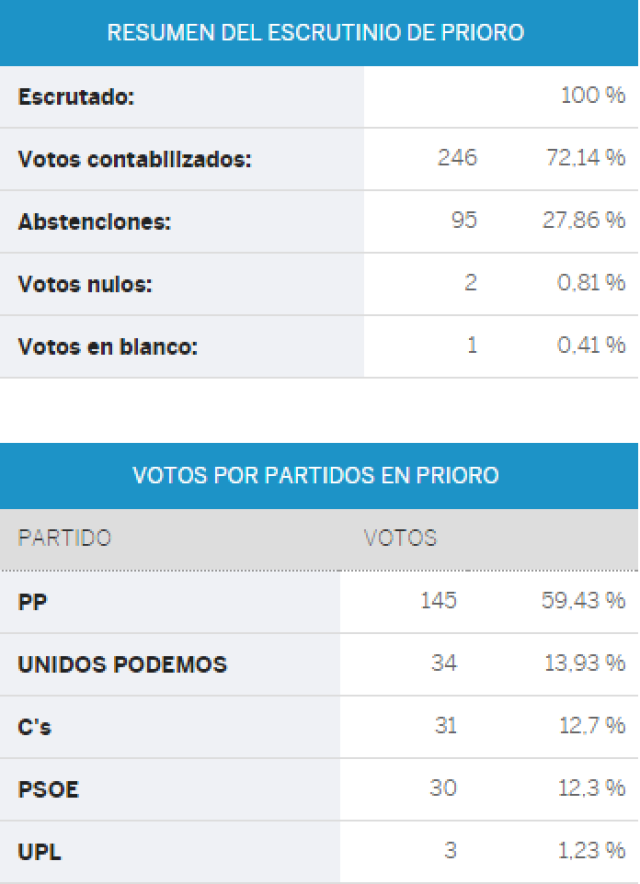Click the 1,23 % UPL percentage
640x884 pixels.
pos(592,851)
